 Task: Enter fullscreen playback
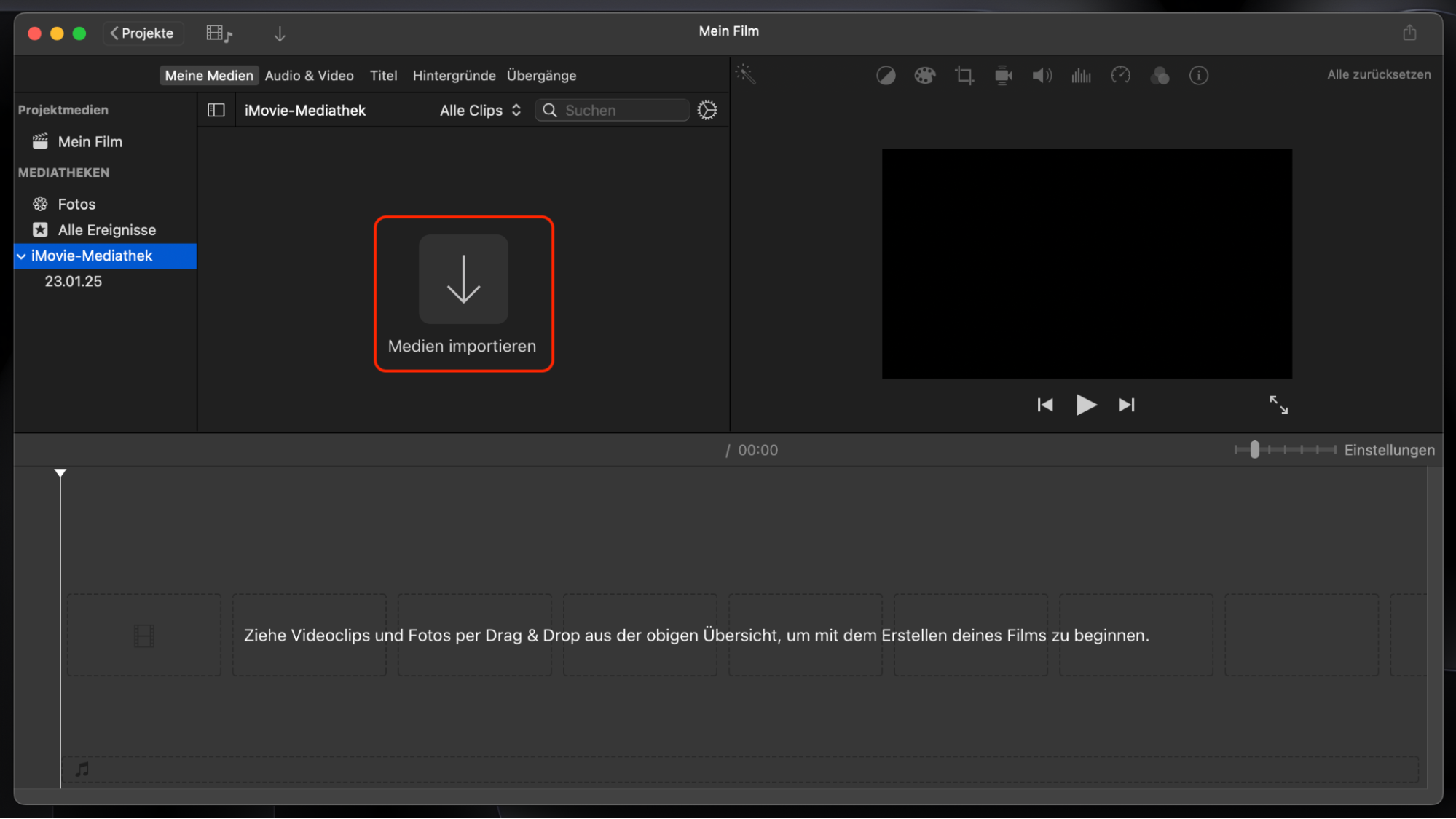(x=1278, y=405)
